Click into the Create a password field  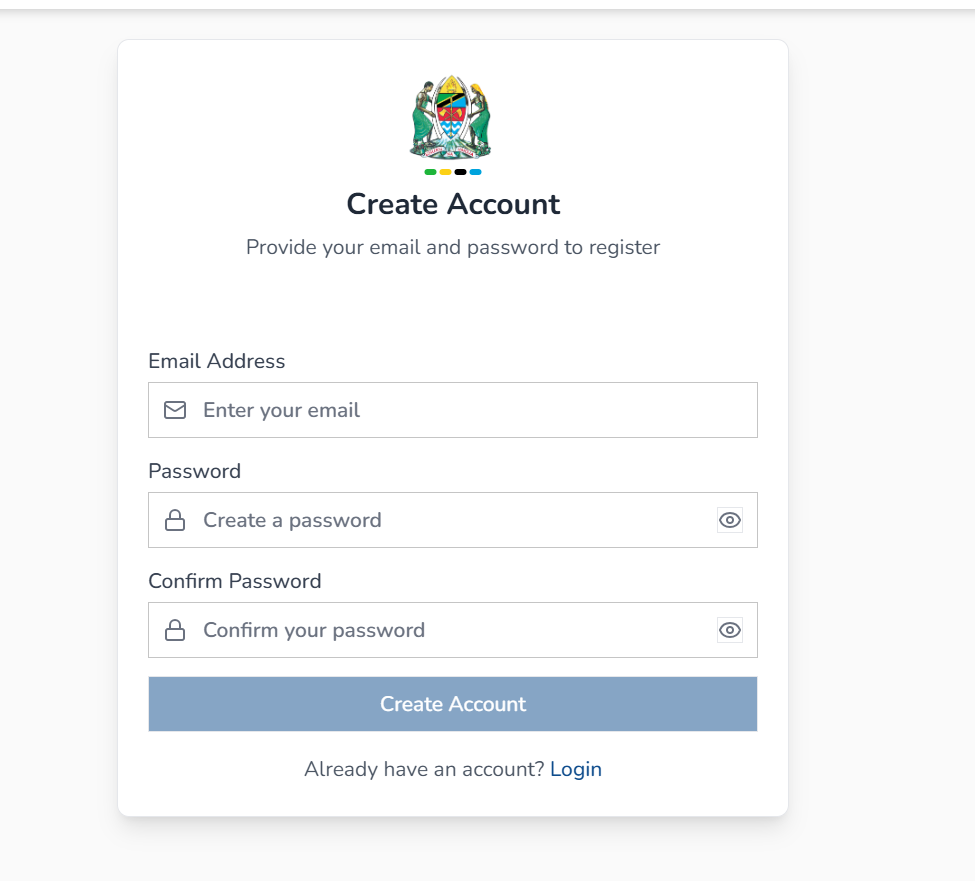click(x=450, y=520)
